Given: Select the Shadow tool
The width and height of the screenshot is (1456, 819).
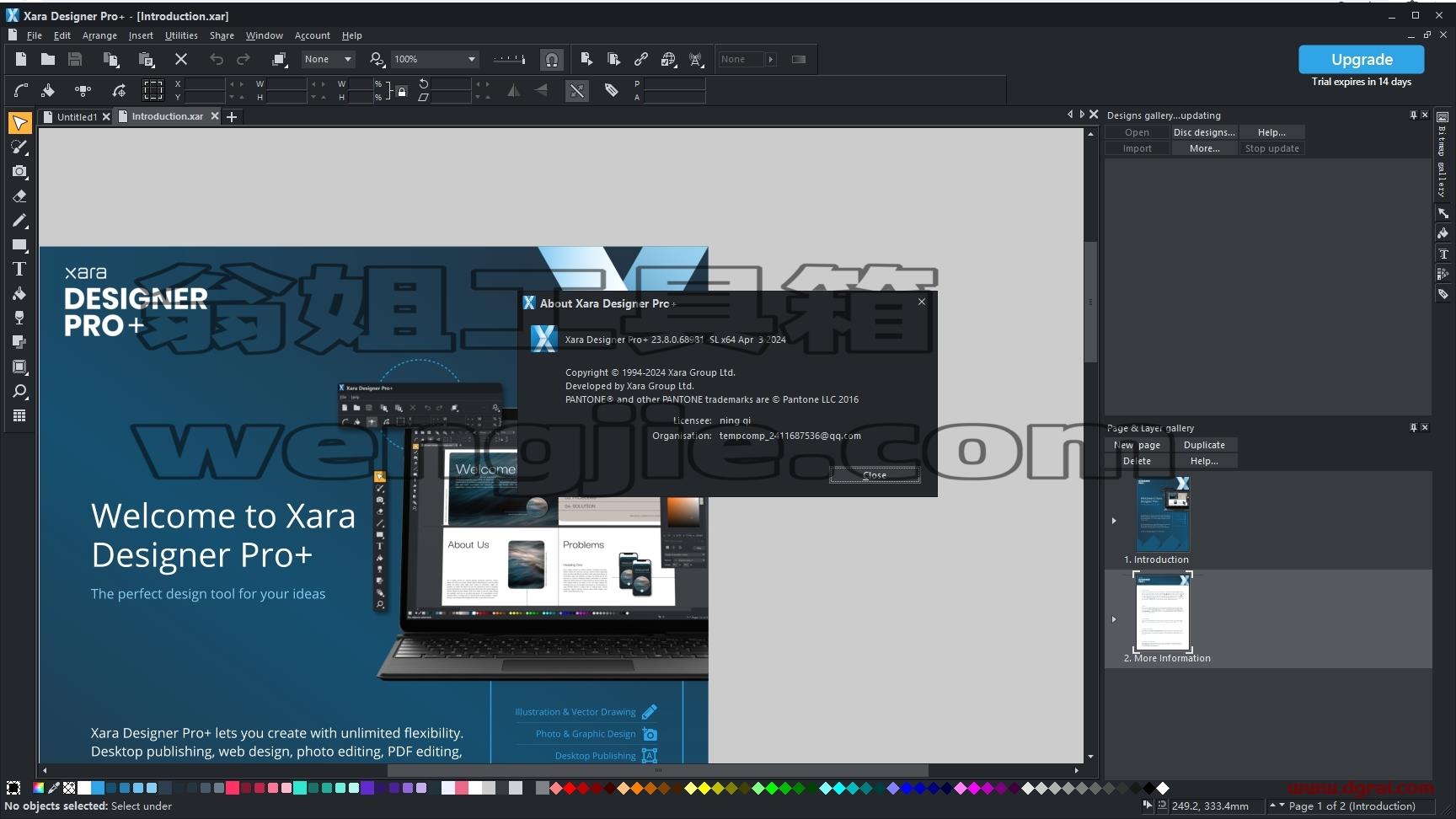Looking at the screenshot, I should 19,342.
